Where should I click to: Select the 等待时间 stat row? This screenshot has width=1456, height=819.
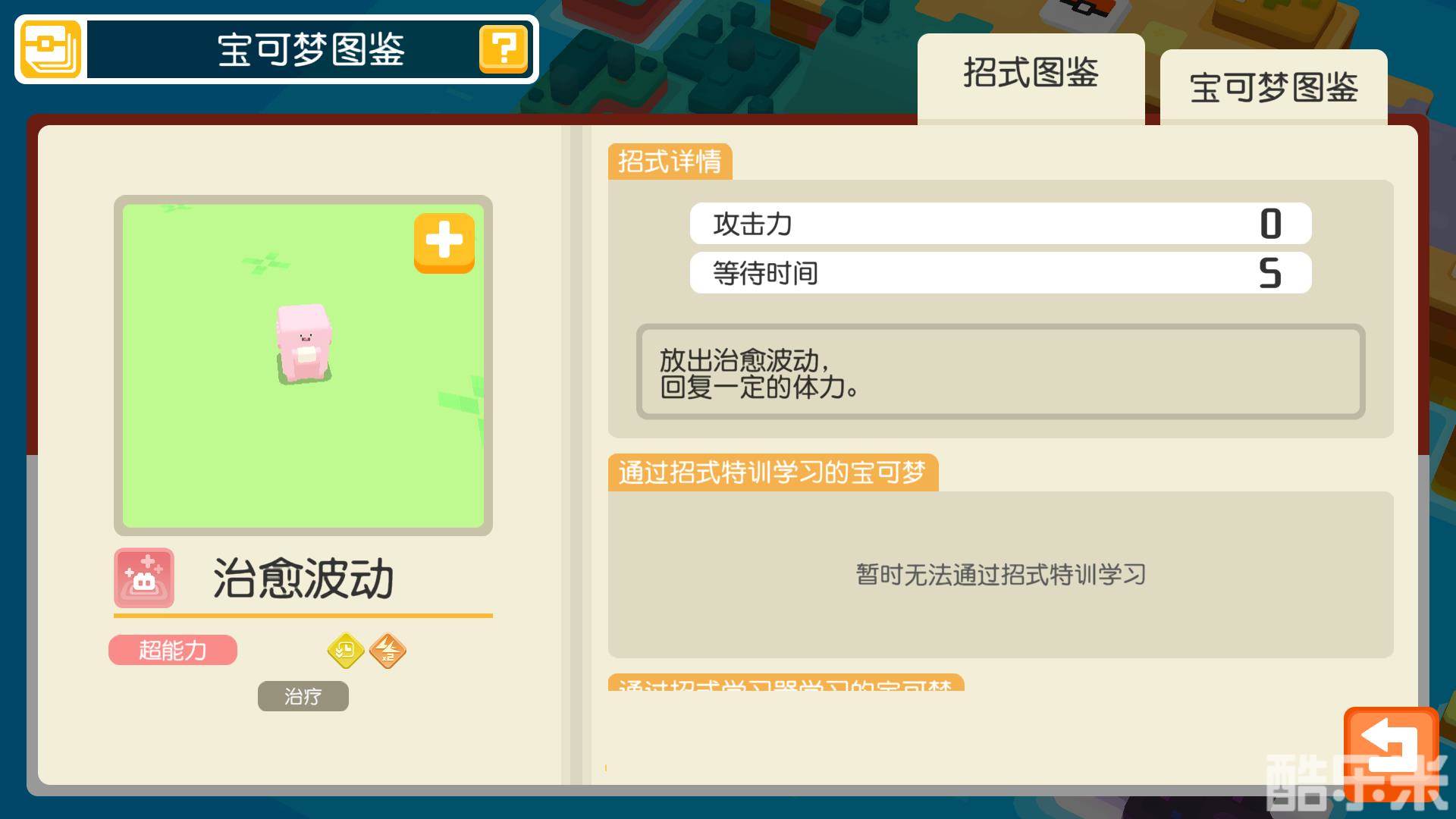tap(1000, 273)
